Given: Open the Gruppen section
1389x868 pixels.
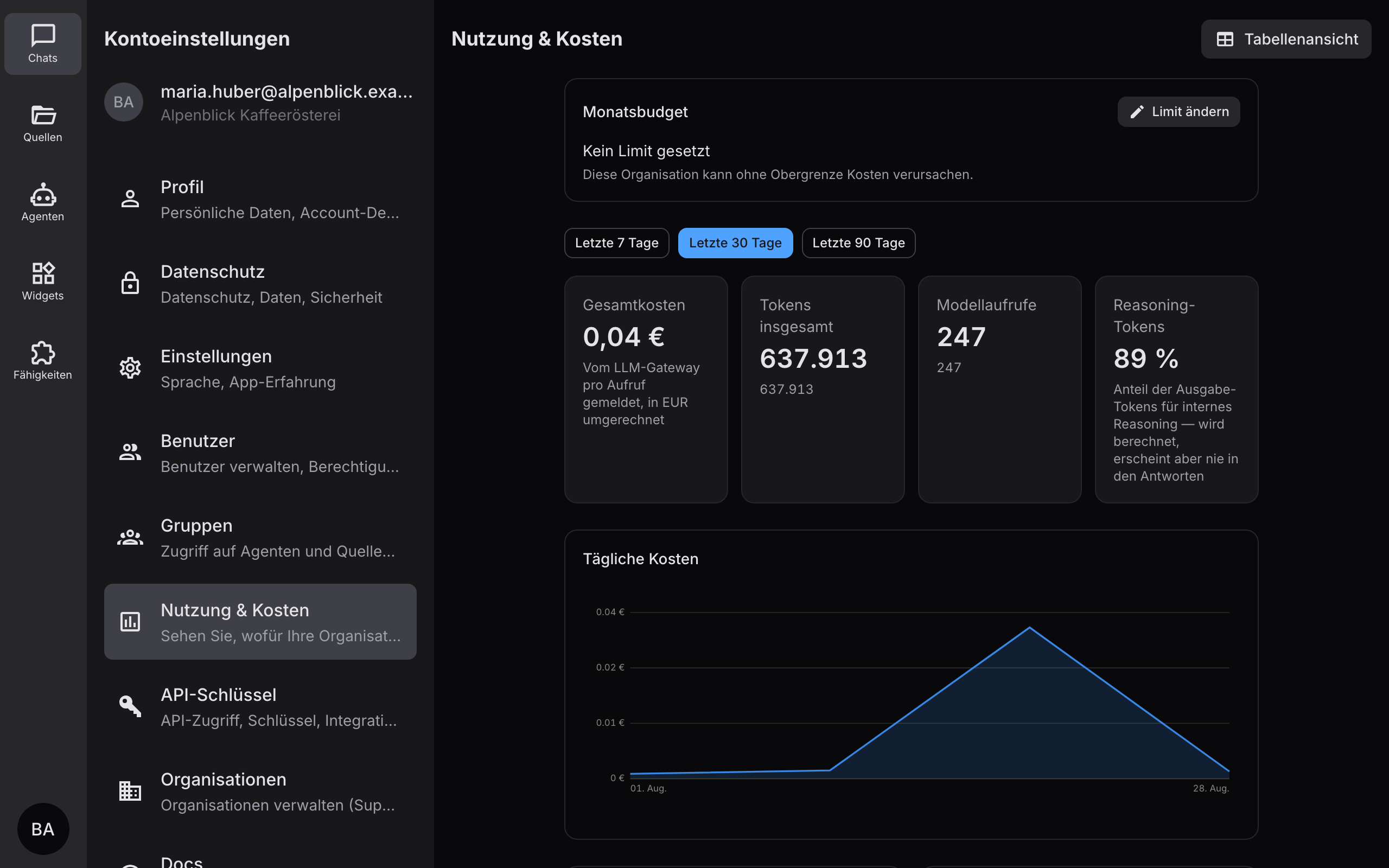Looking at the screenshot, I should 260,537.
